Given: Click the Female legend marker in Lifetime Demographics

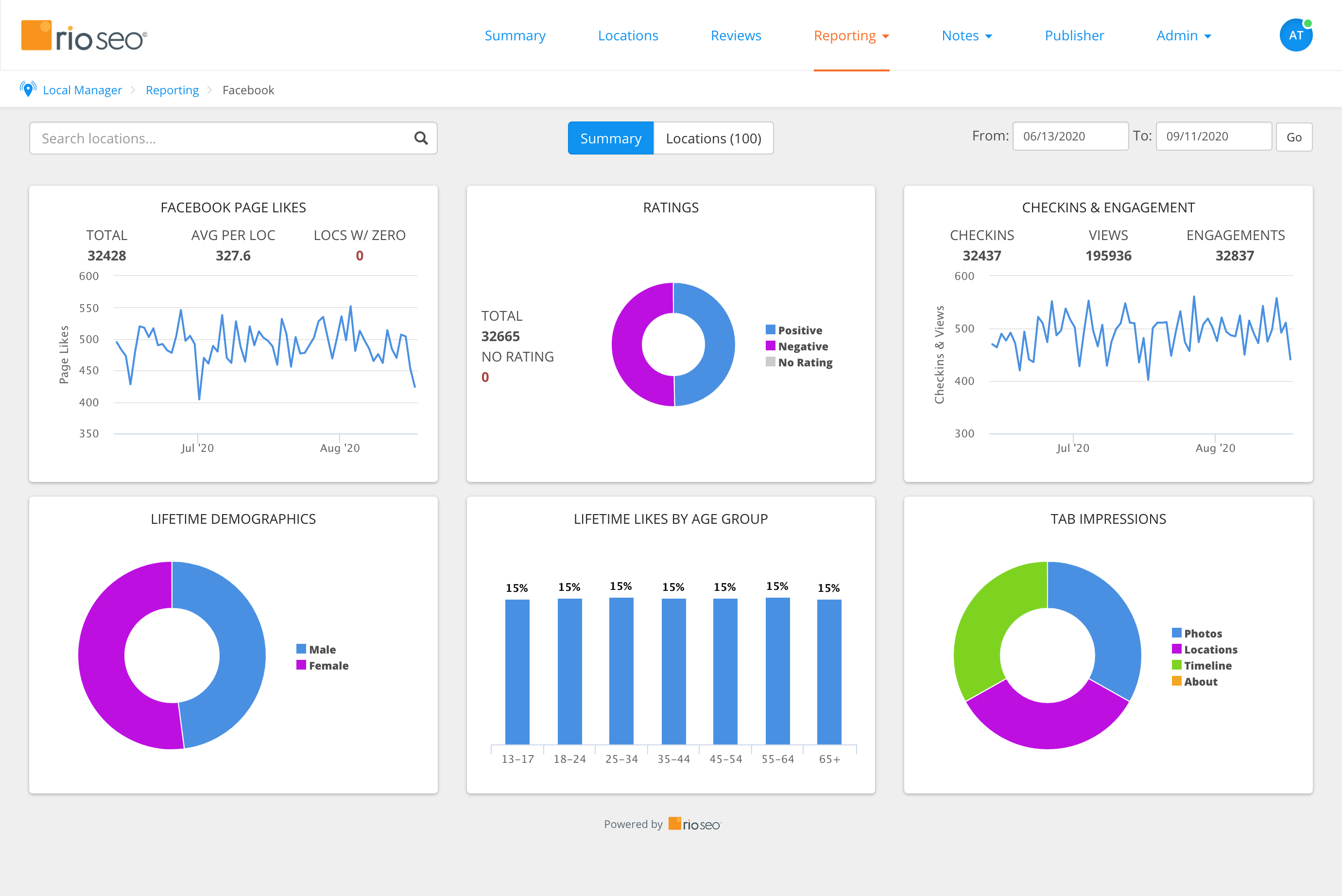Looking at the screenshot, I should (301, 665).
